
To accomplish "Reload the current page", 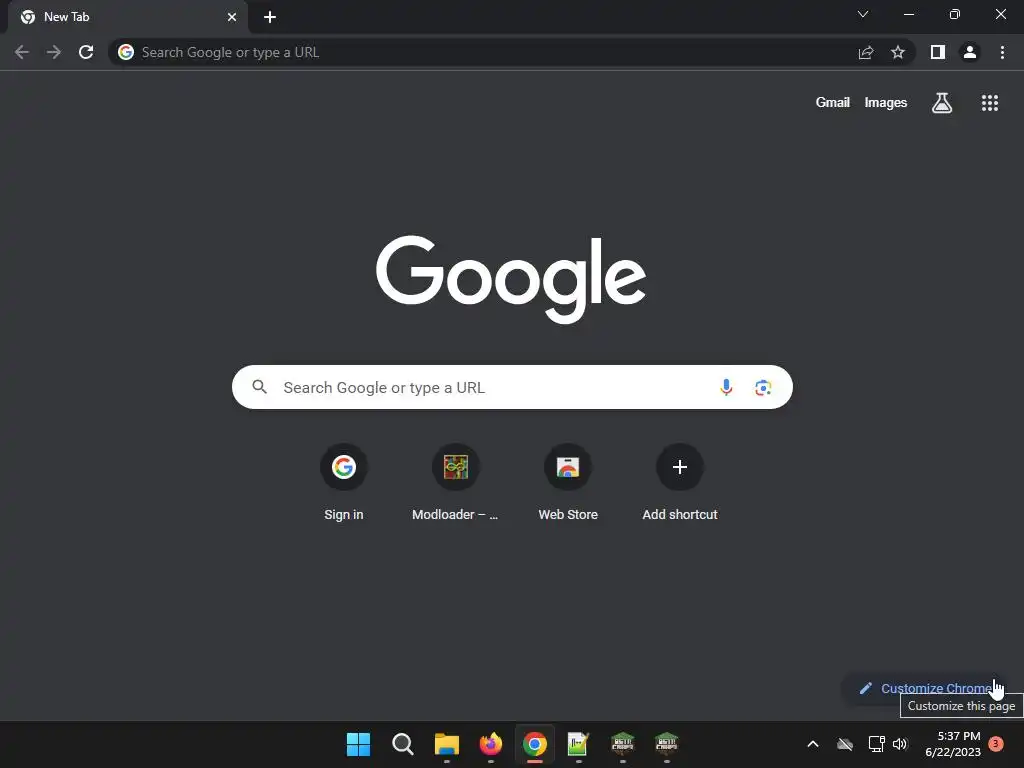I will [x=86, y=52].
